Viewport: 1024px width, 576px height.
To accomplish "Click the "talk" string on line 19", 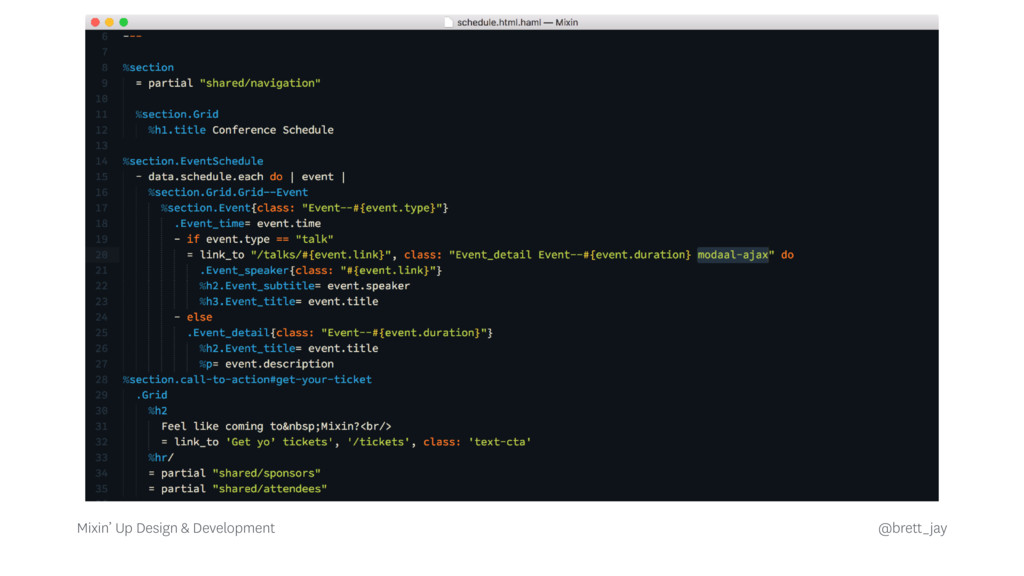I will [314, 239].
